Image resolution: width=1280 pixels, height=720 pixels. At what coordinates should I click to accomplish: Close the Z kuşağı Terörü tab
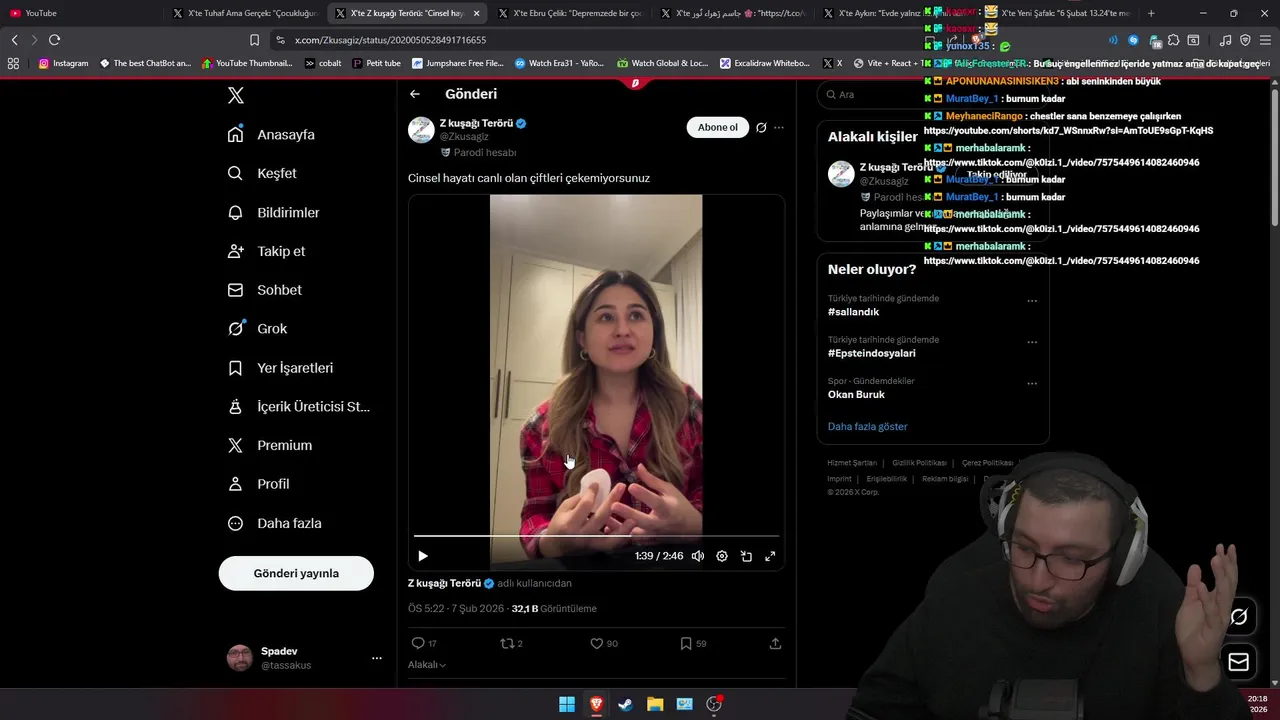coord(476,13)
